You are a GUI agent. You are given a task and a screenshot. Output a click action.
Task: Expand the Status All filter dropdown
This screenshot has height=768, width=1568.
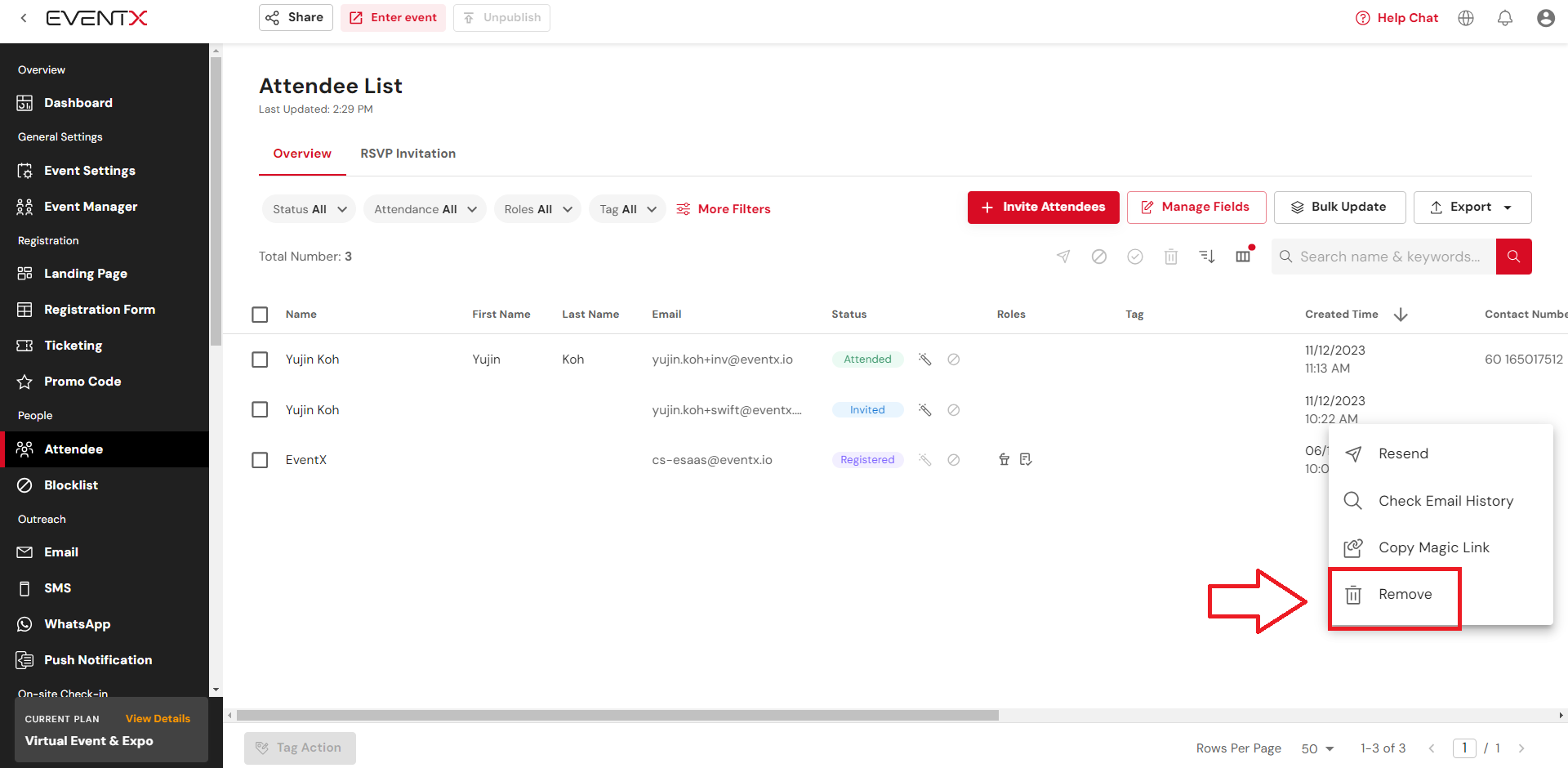pyautogui.click(x=309, y=209)
